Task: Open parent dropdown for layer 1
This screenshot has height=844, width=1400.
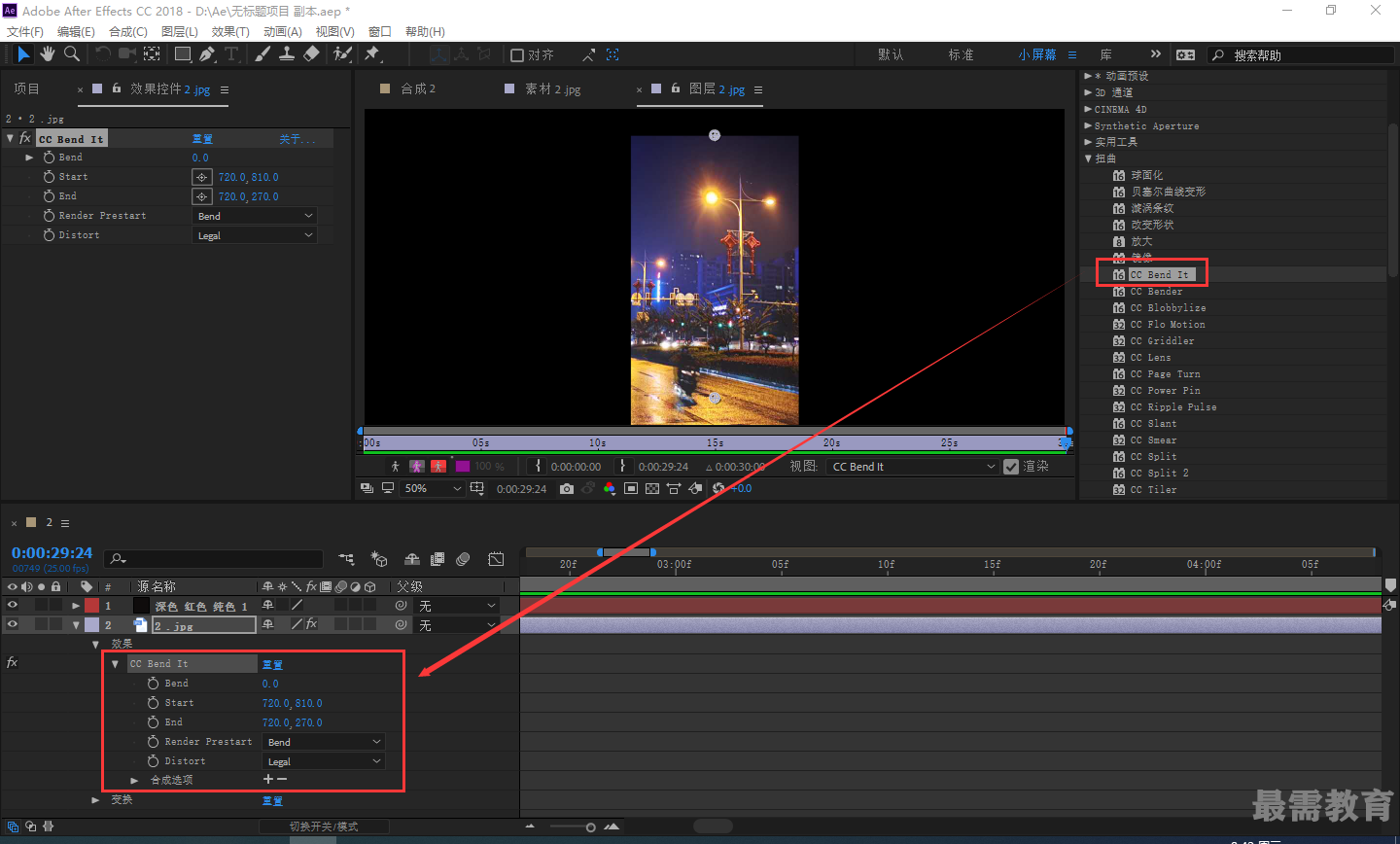Action: click(457, 606)
